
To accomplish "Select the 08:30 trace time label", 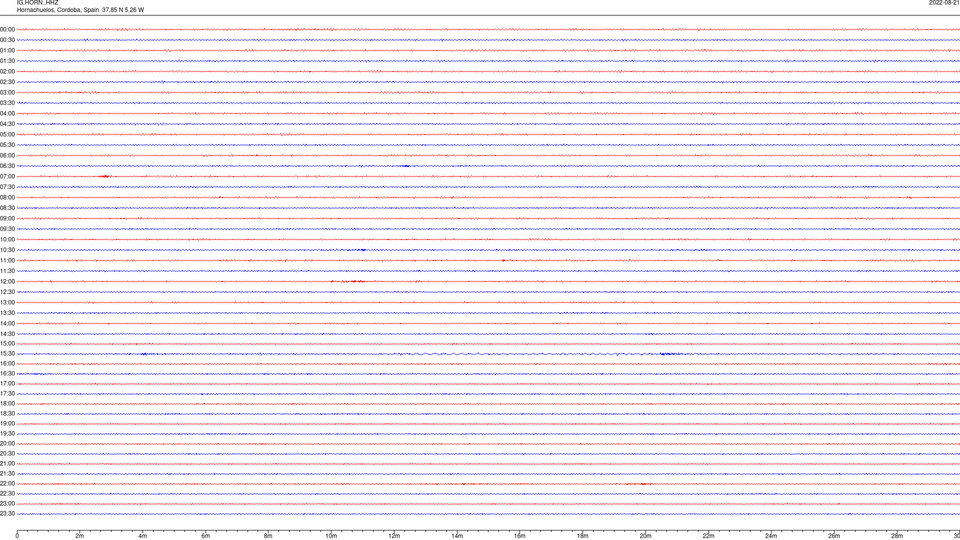I will click(7, 208).
